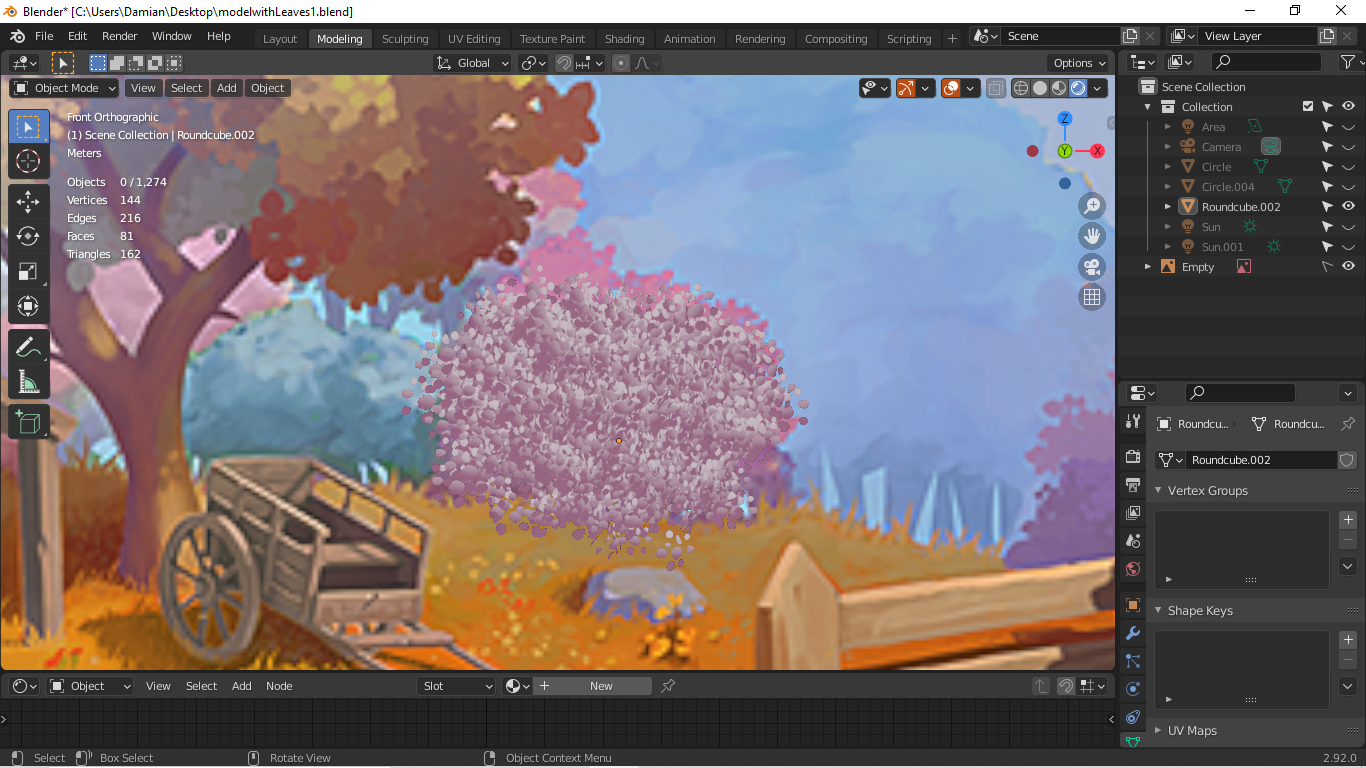Toggle Collection exclude checkbox
Screen dimensions: 1366x768
pyautogui.click(x=1308, y=107)
